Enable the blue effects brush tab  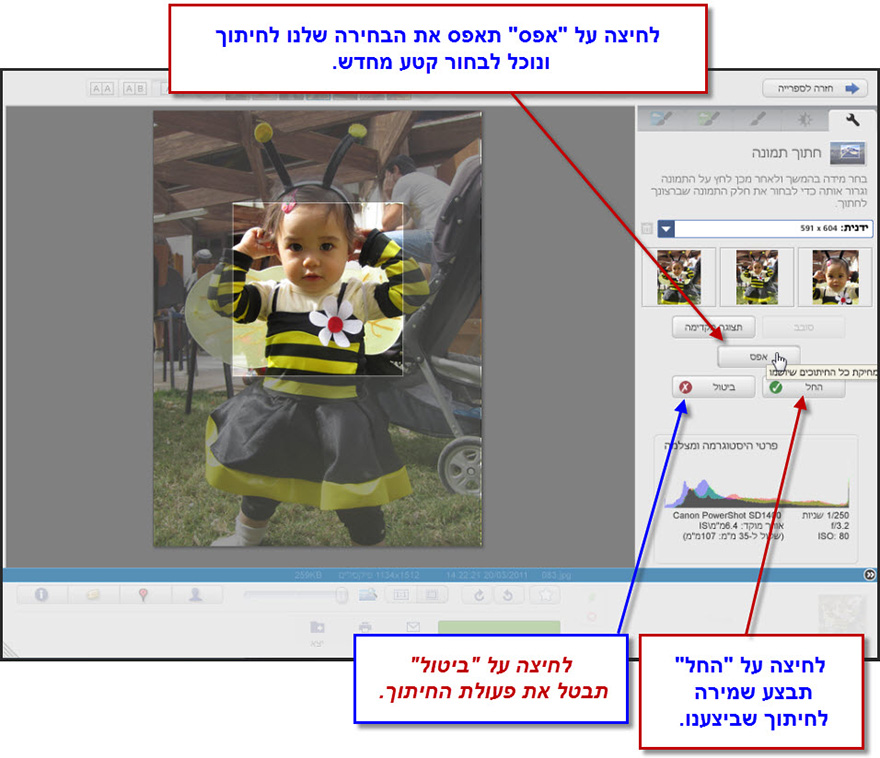tap(661, 119)
